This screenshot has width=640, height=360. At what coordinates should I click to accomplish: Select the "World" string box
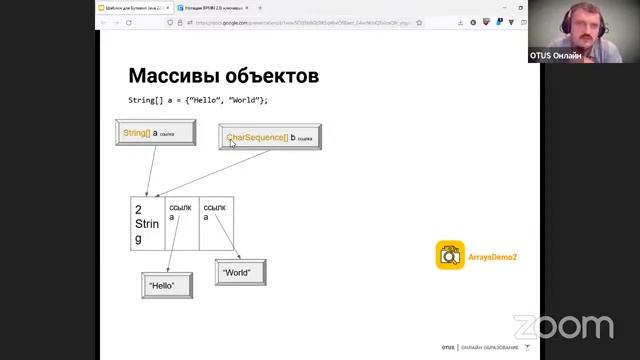click(x=241, y=272)
